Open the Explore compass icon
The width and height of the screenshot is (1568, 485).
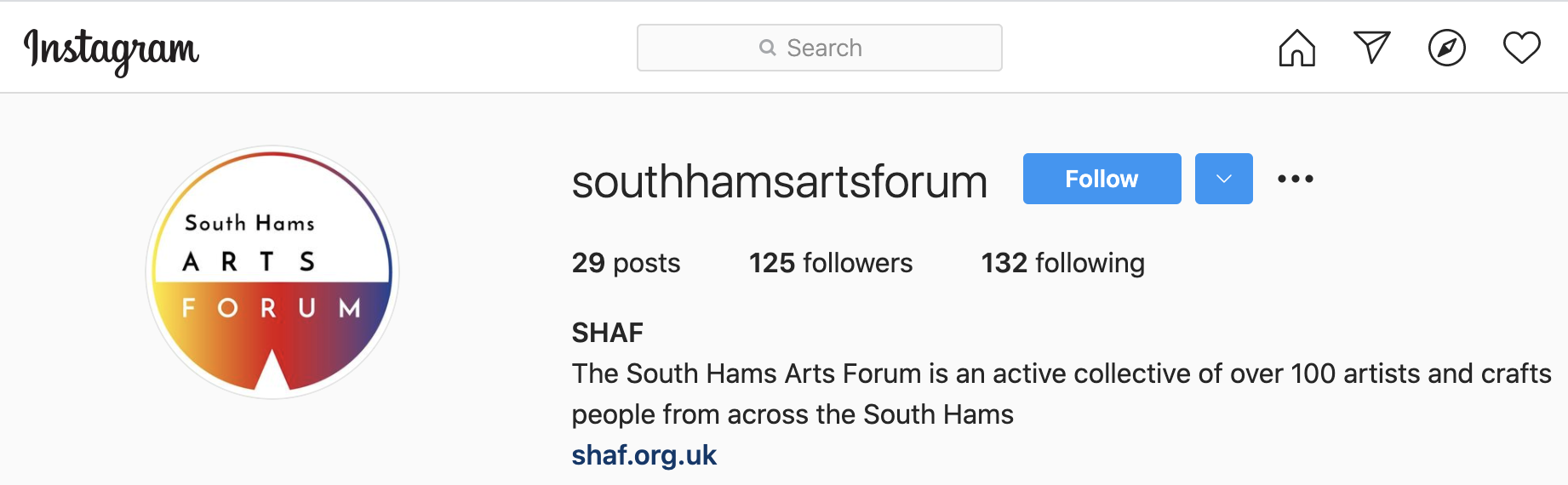click(x=1446, y=48)
